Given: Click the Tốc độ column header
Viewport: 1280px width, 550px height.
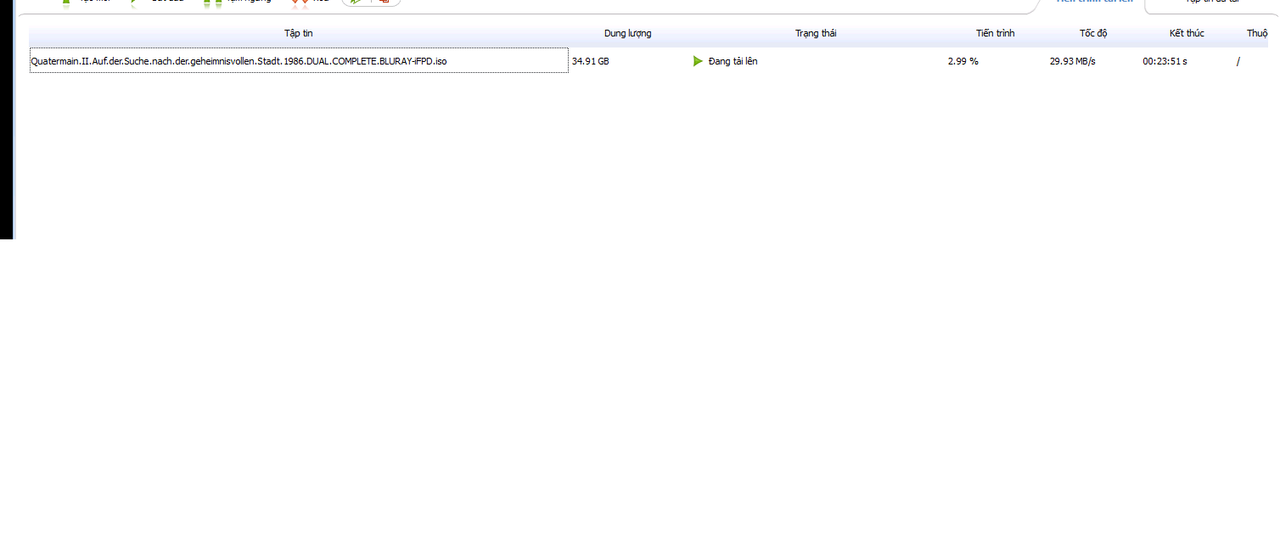Looking at the screenshot, I should (x=1093, y=33).
